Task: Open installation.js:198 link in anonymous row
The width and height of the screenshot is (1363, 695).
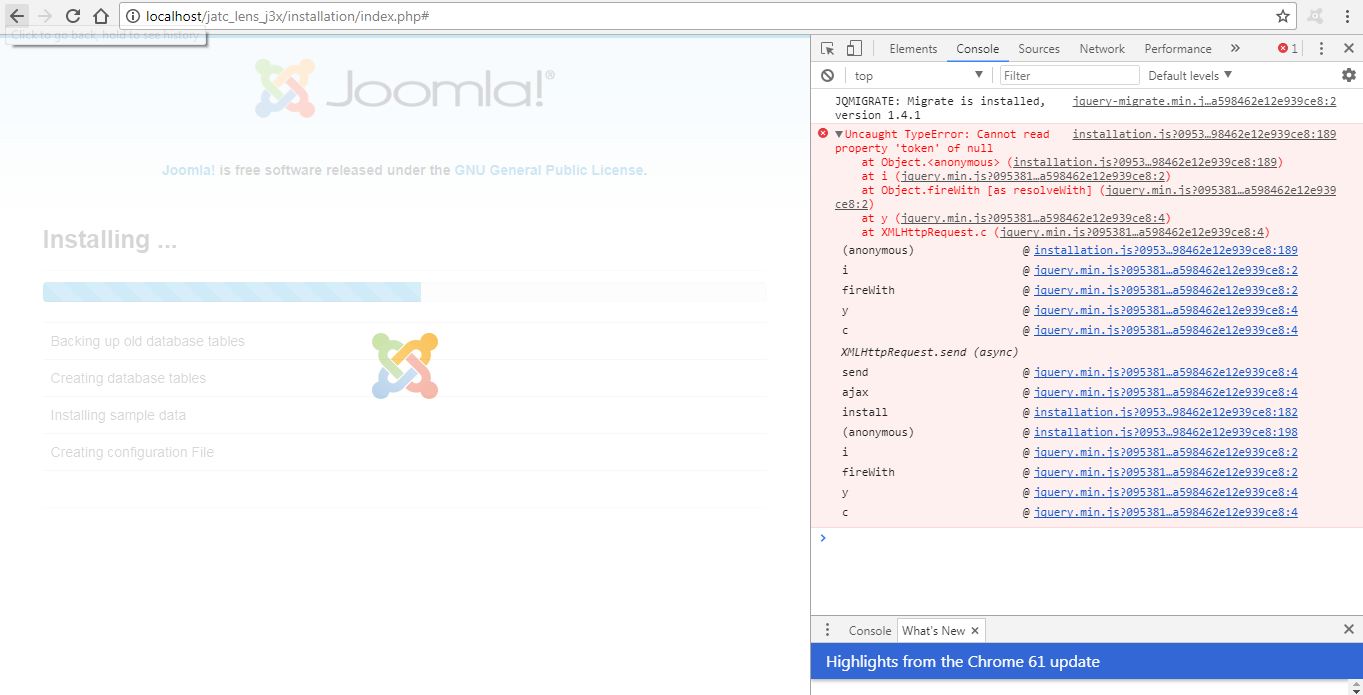Action: coord(1166,432)
